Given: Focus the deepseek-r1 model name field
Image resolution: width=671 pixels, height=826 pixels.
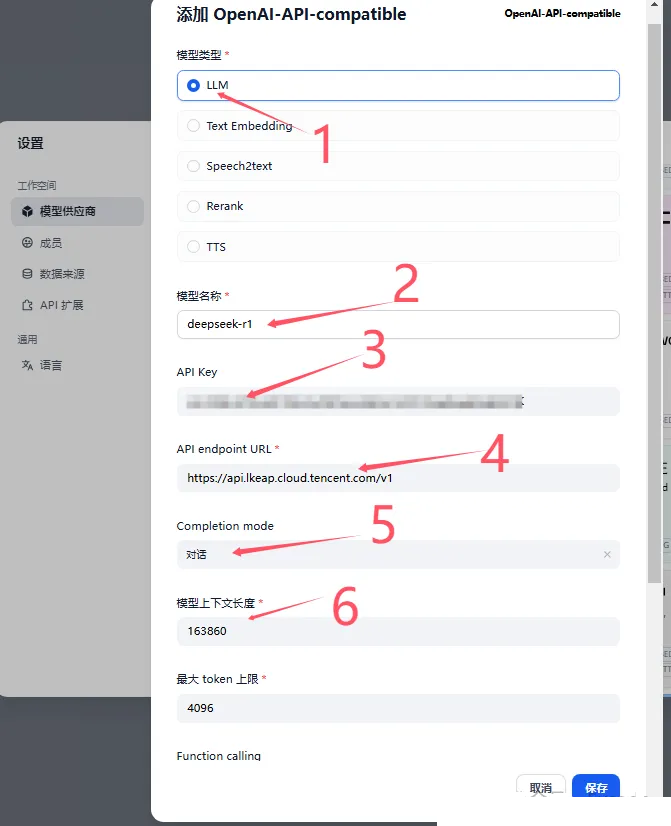Looking at the screenshot, I should pyautogui.click(x=398, y=324).
